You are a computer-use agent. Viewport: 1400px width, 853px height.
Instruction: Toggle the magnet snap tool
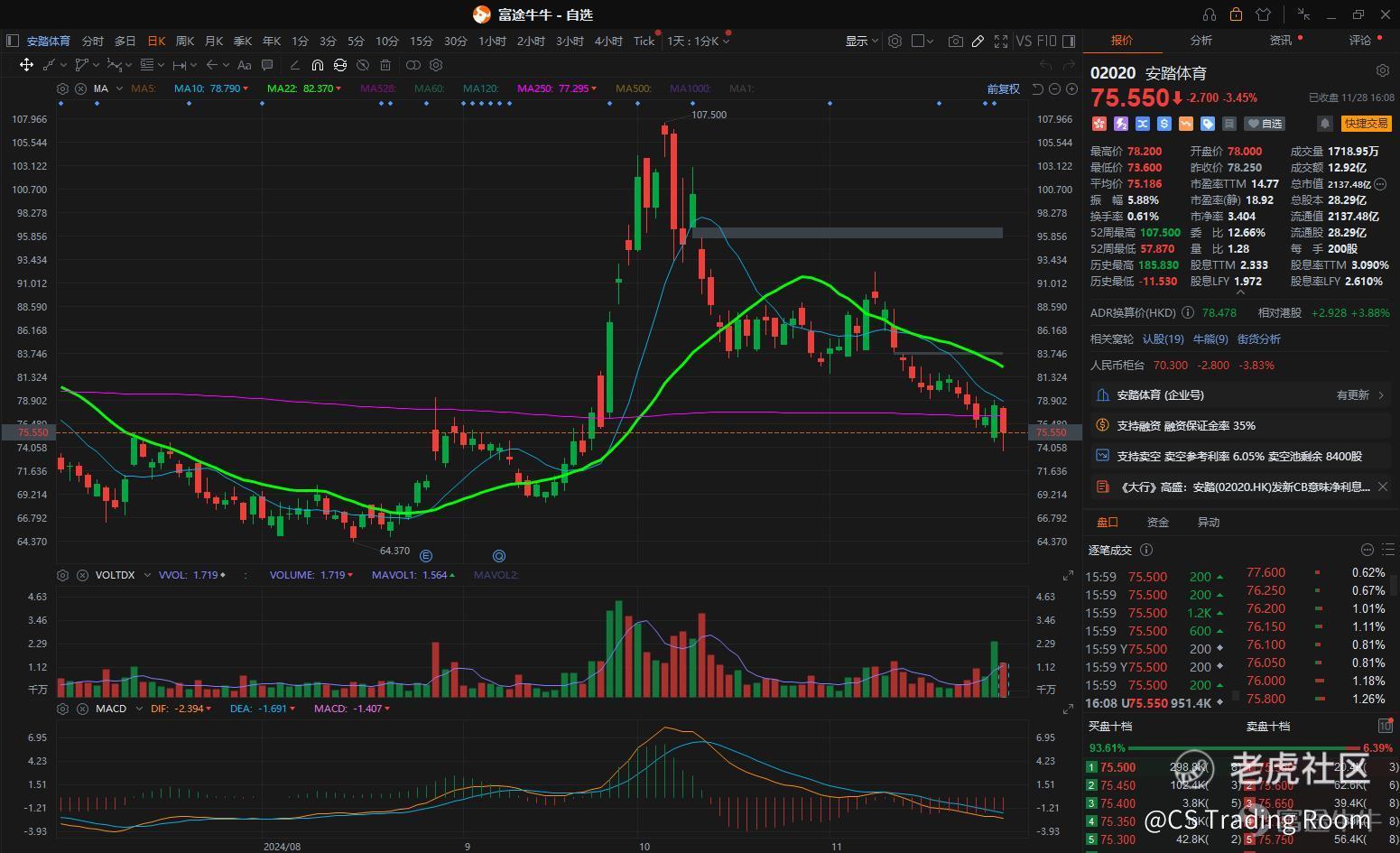pos(317,65)
